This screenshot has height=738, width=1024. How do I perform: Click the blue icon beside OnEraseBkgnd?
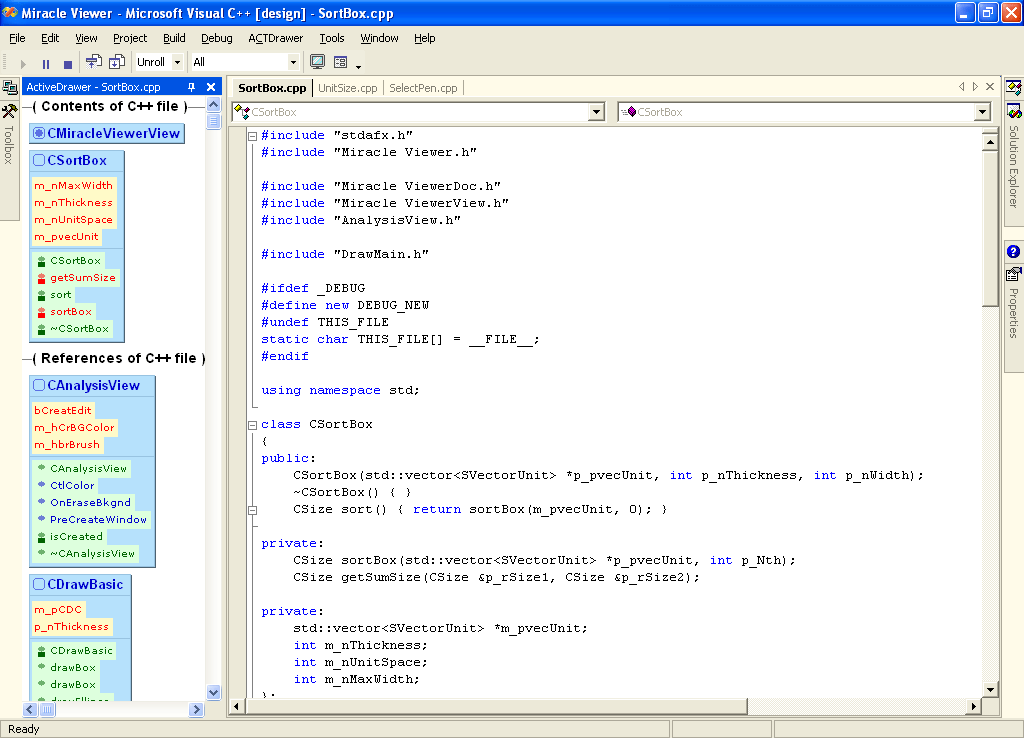(x=41, y=502)
